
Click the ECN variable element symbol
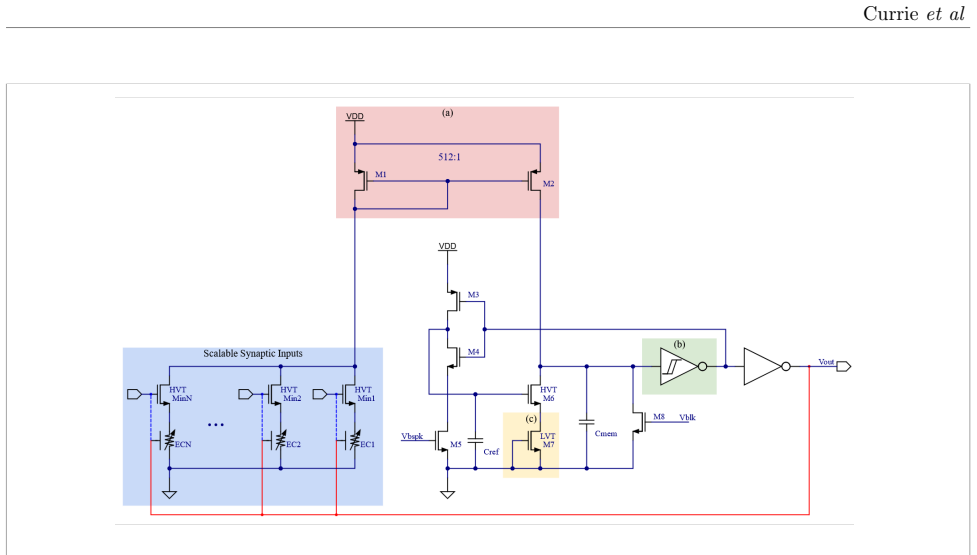(164, 440)
